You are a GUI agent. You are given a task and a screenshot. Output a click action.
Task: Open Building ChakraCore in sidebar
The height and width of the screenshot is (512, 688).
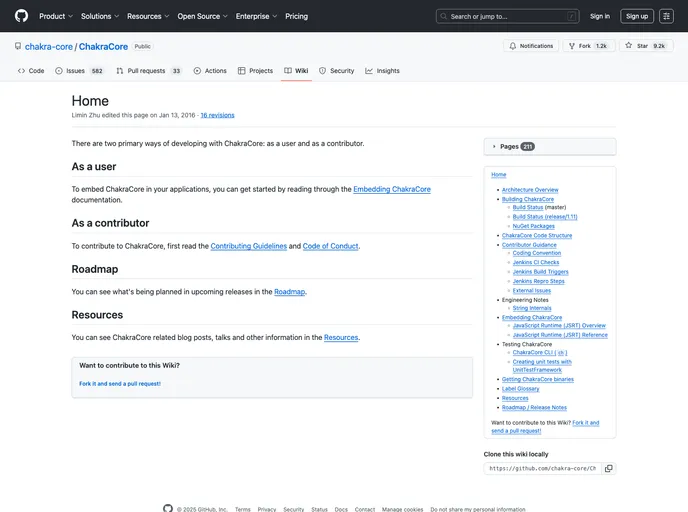point(528,199)
